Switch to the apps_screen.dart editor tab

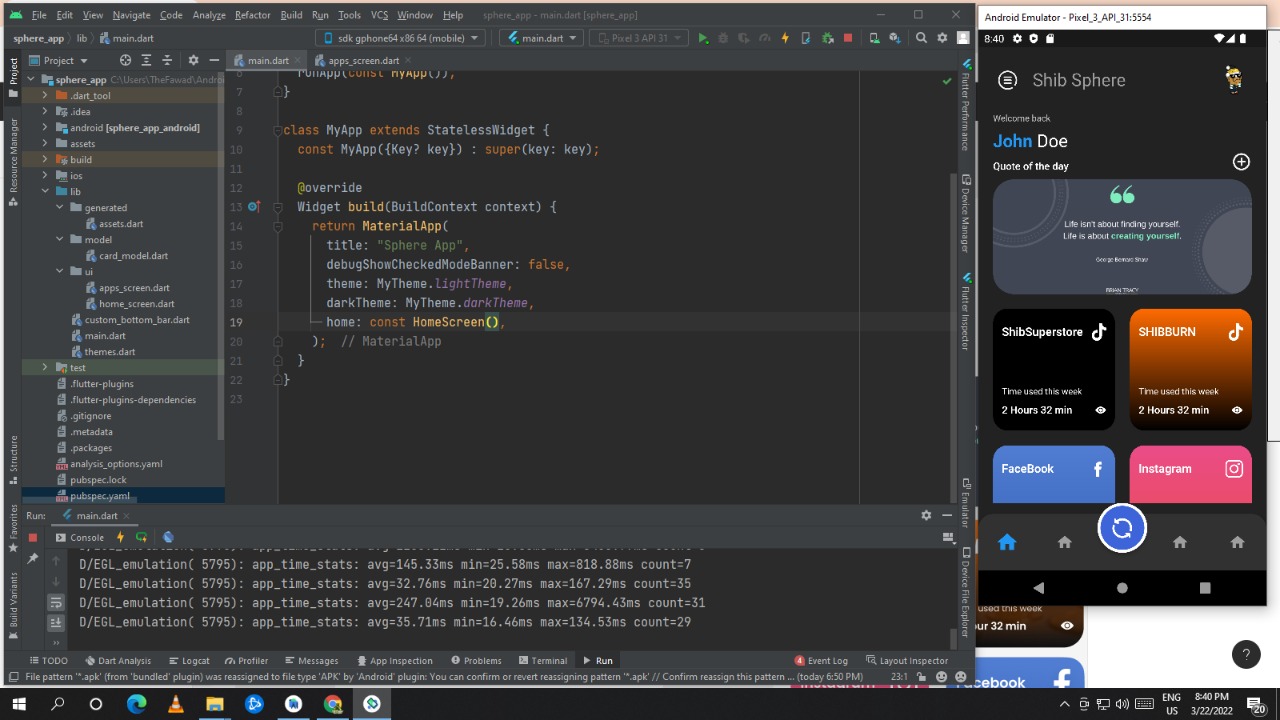pyautogui.click(x=362, y=61)
